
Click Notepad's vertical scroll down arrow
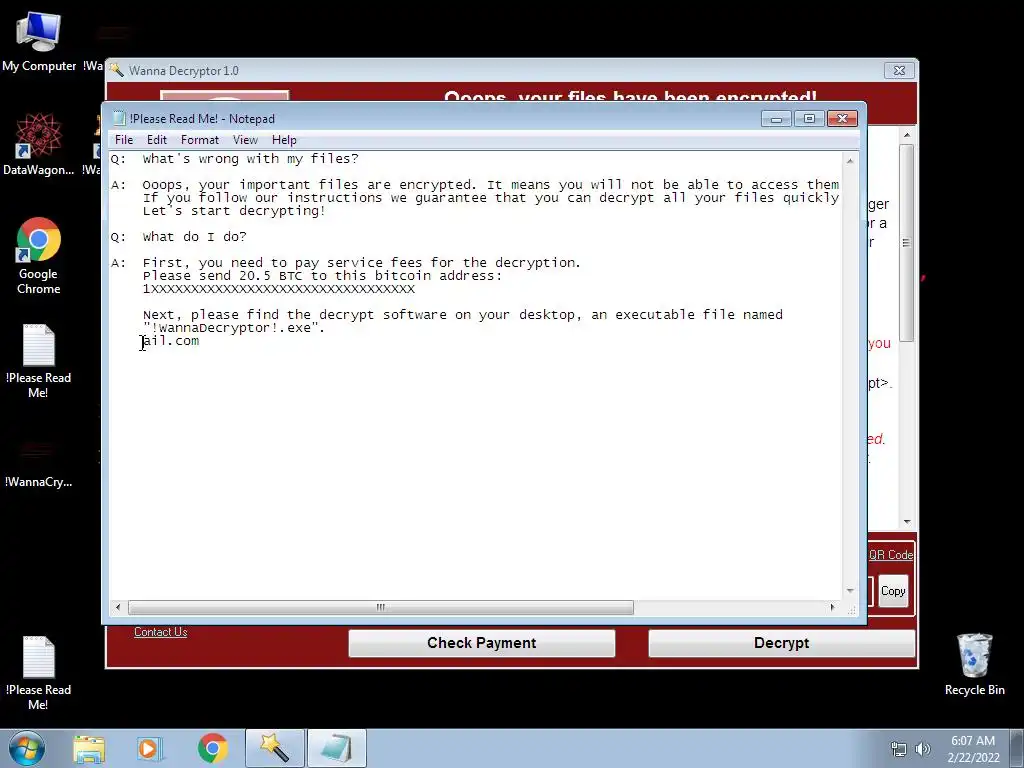pos(850,590)
